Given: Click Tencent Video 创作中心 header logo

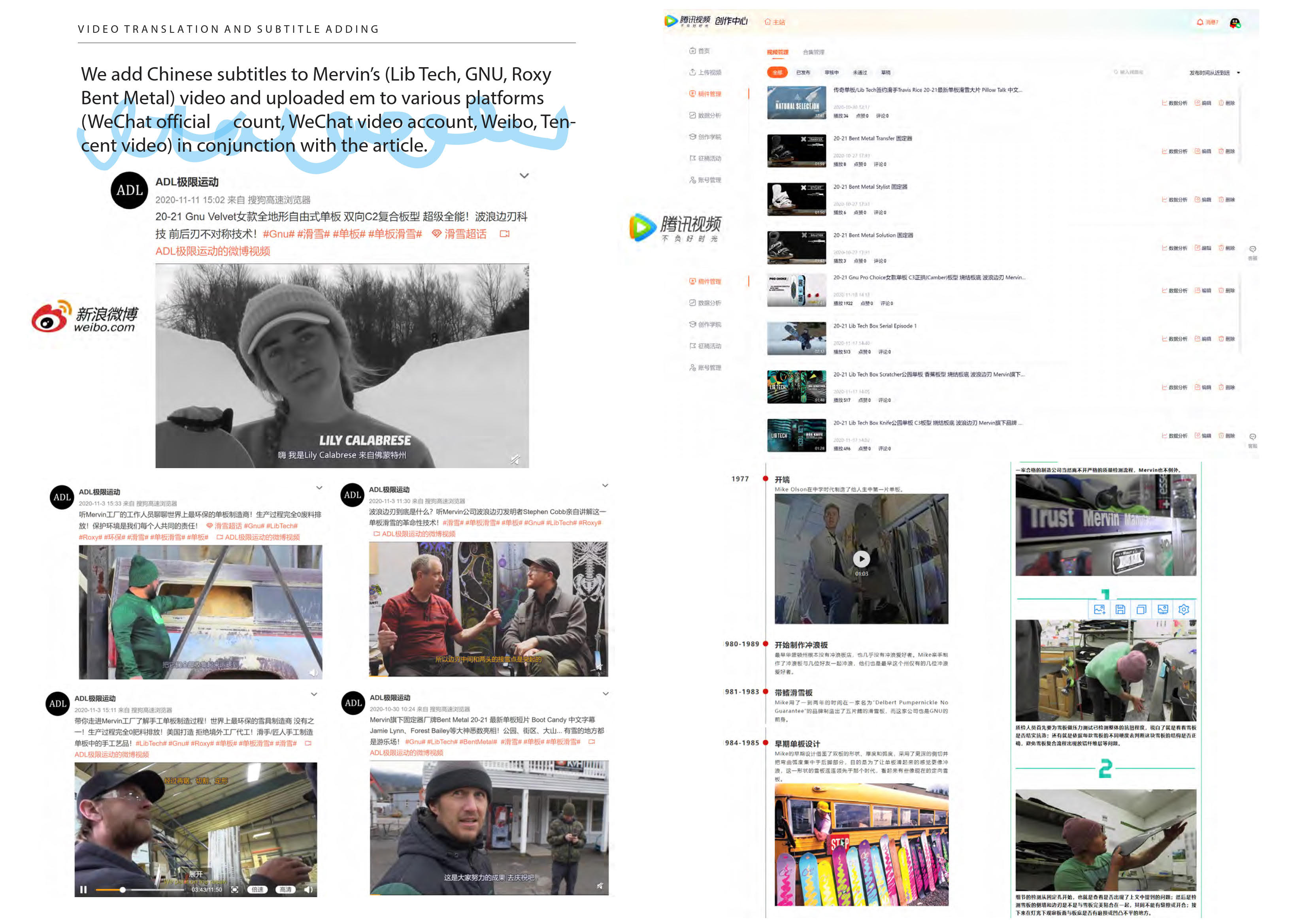Looking at the screenshot, I should 706,21.
